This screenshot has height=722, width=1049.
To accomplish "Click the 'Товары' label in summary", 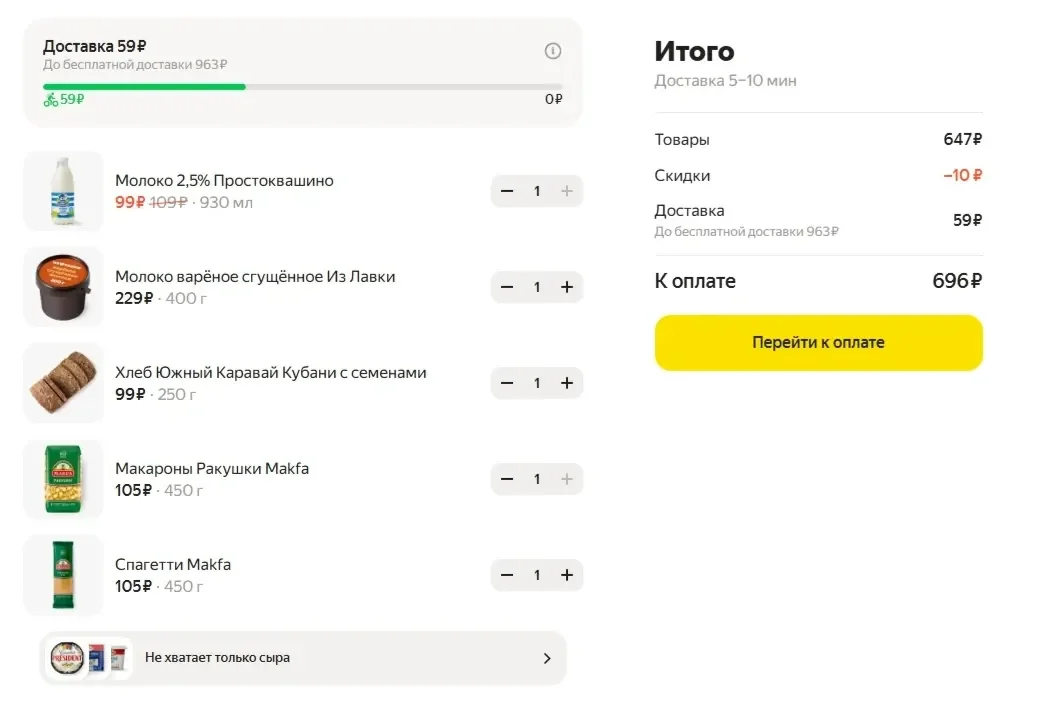I will (x=682, y=140).
